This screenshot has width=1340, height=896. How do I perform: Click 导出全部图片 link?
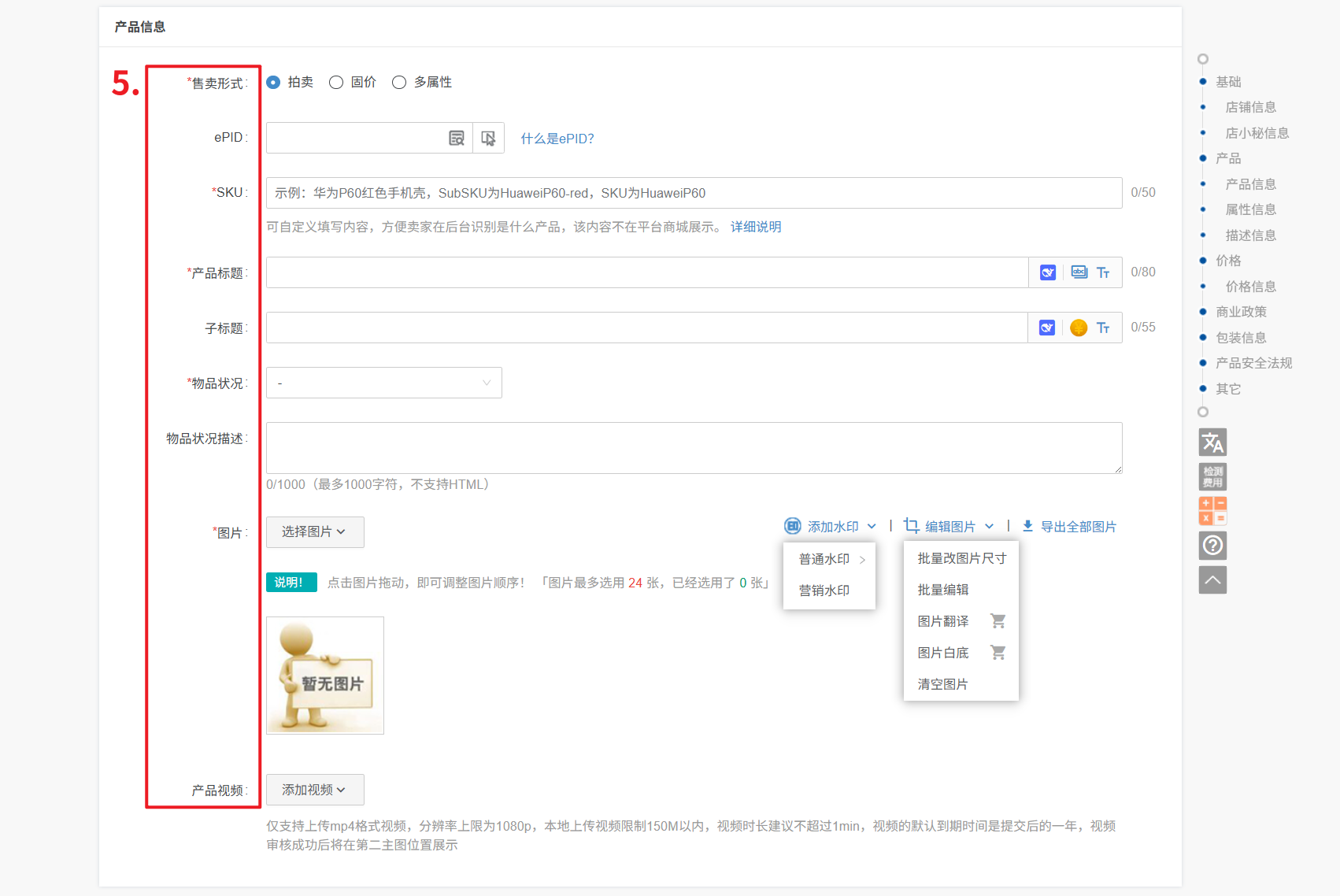click(1069, 527)
